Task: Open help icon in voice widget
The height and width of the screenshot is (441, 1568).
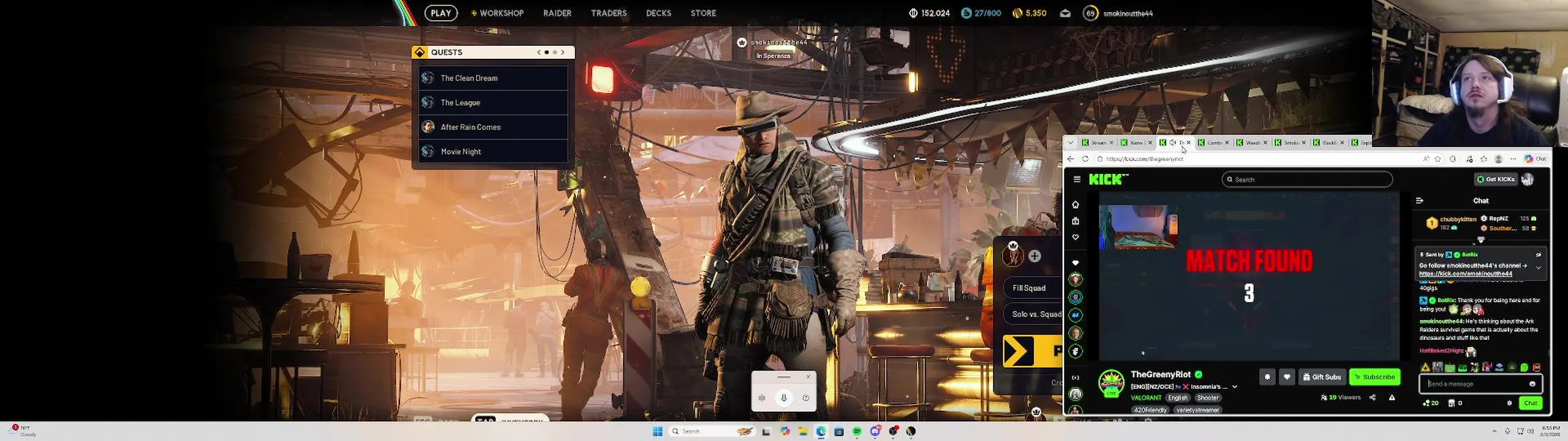Action: (x=805, y=398)
